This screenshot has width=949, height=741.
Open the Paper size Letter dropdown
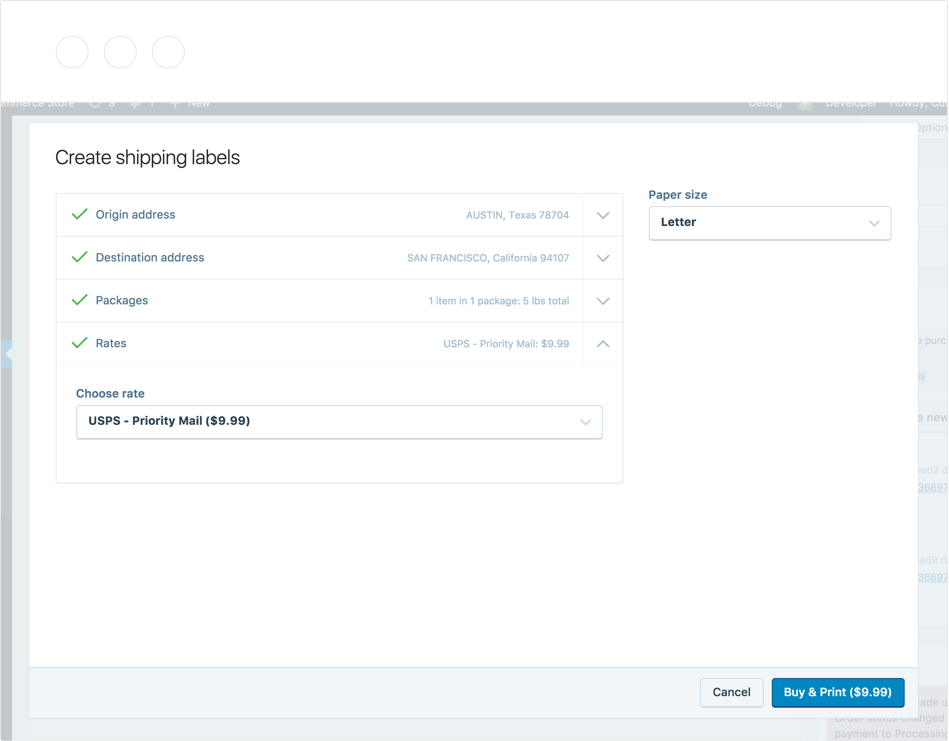tap(769, 223)
